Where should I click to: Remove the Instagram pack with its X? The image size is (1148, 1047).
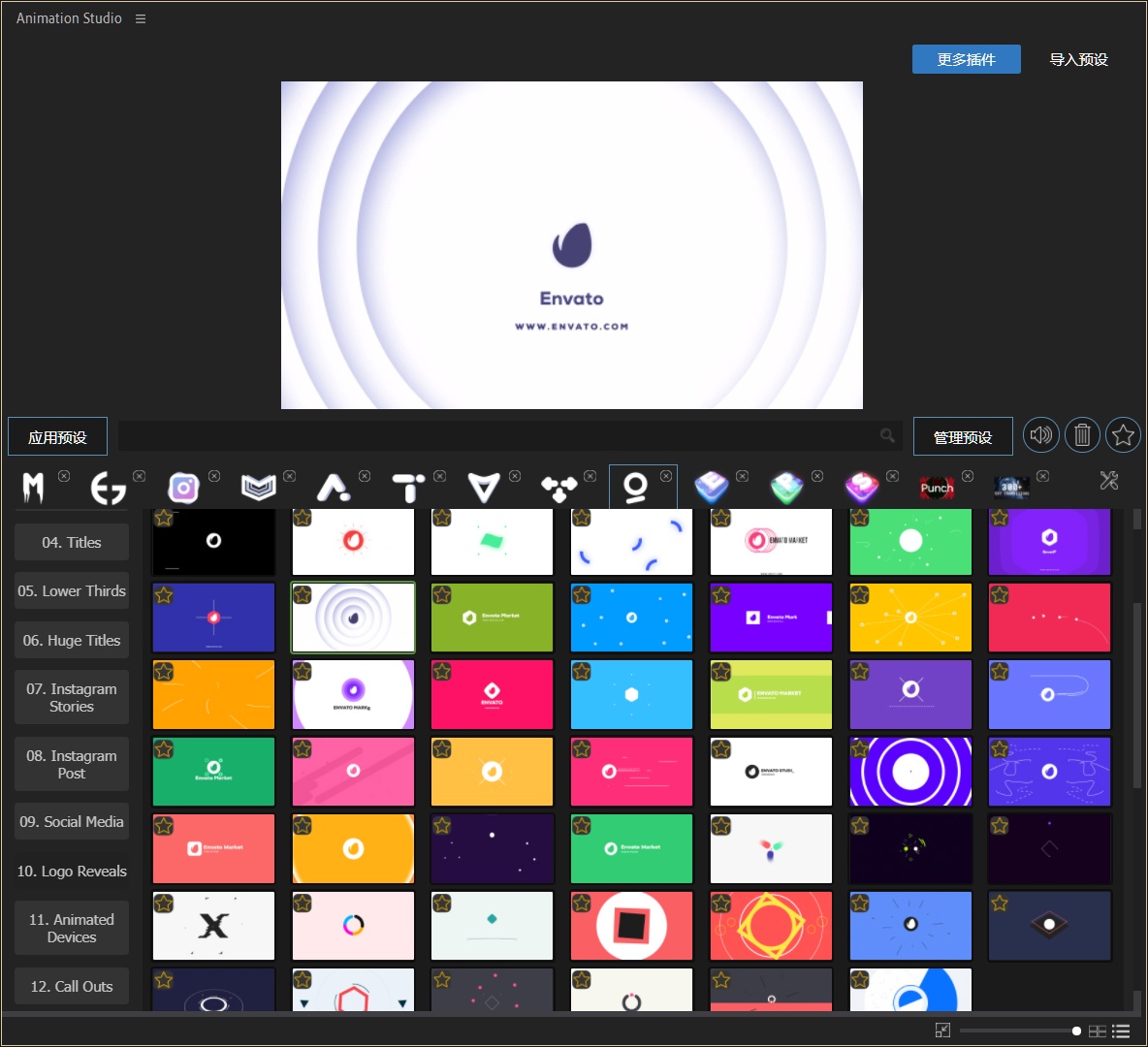tap(214, 476)
